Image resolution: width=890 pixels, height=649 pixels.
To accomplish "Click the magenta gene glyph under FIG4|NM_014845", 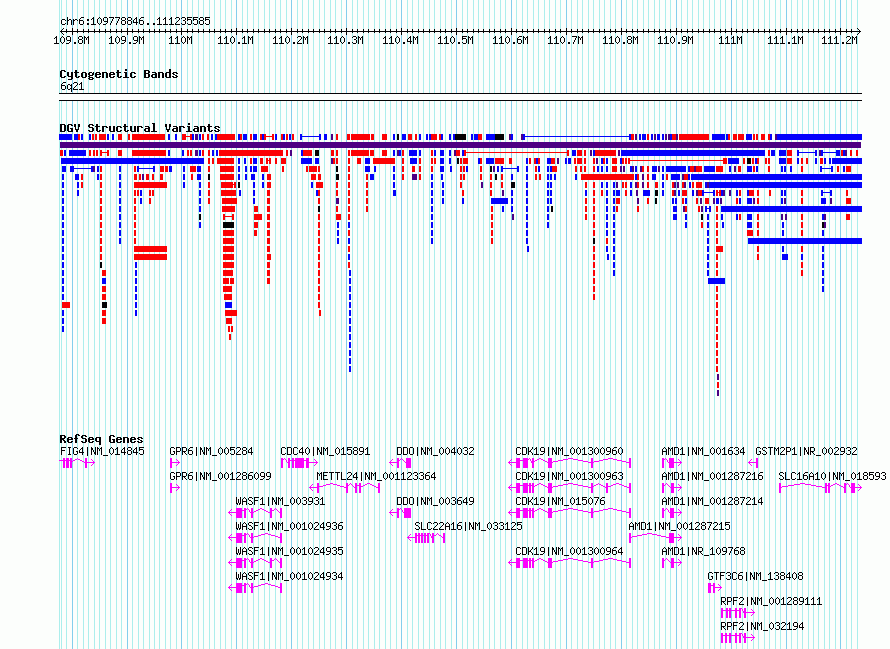I will tap(77, 463).
